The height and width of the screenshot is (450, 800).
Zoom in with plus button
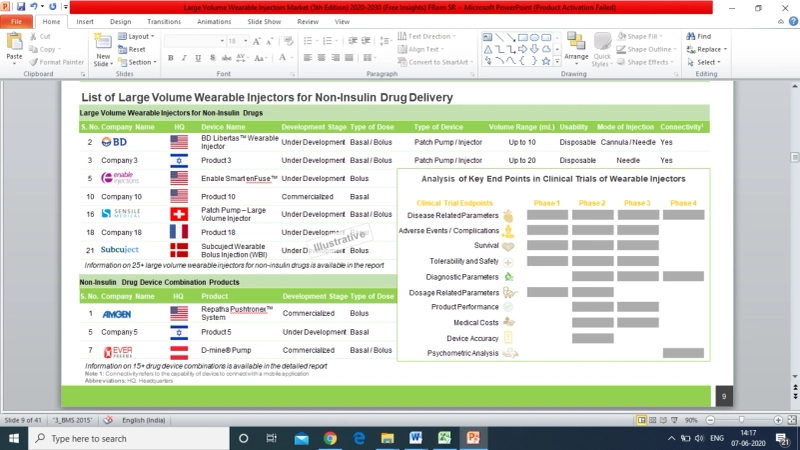point(778,420)
